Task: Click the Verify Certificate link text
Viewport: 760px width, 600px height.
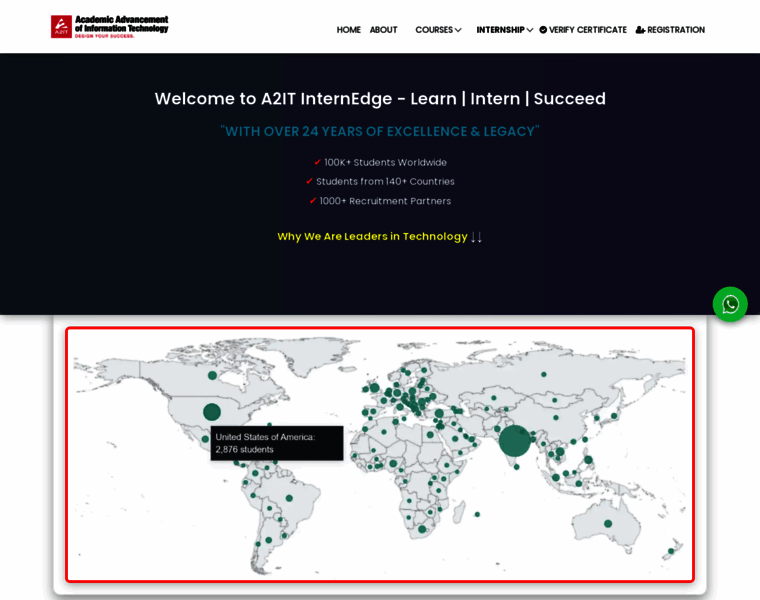Action: coord(588,30)
